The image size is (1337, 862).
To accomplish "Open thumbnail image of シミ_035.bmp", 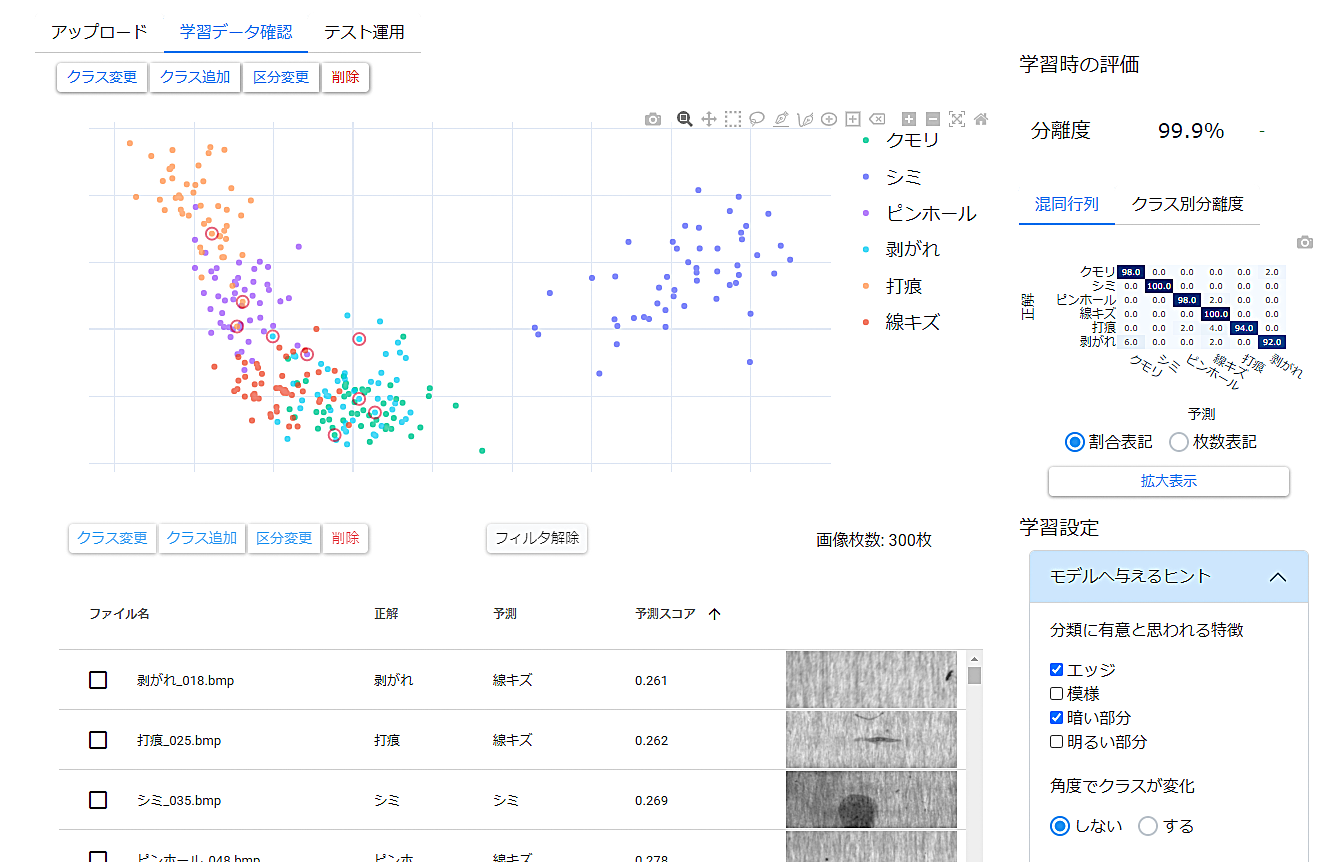I will [871, 800].
